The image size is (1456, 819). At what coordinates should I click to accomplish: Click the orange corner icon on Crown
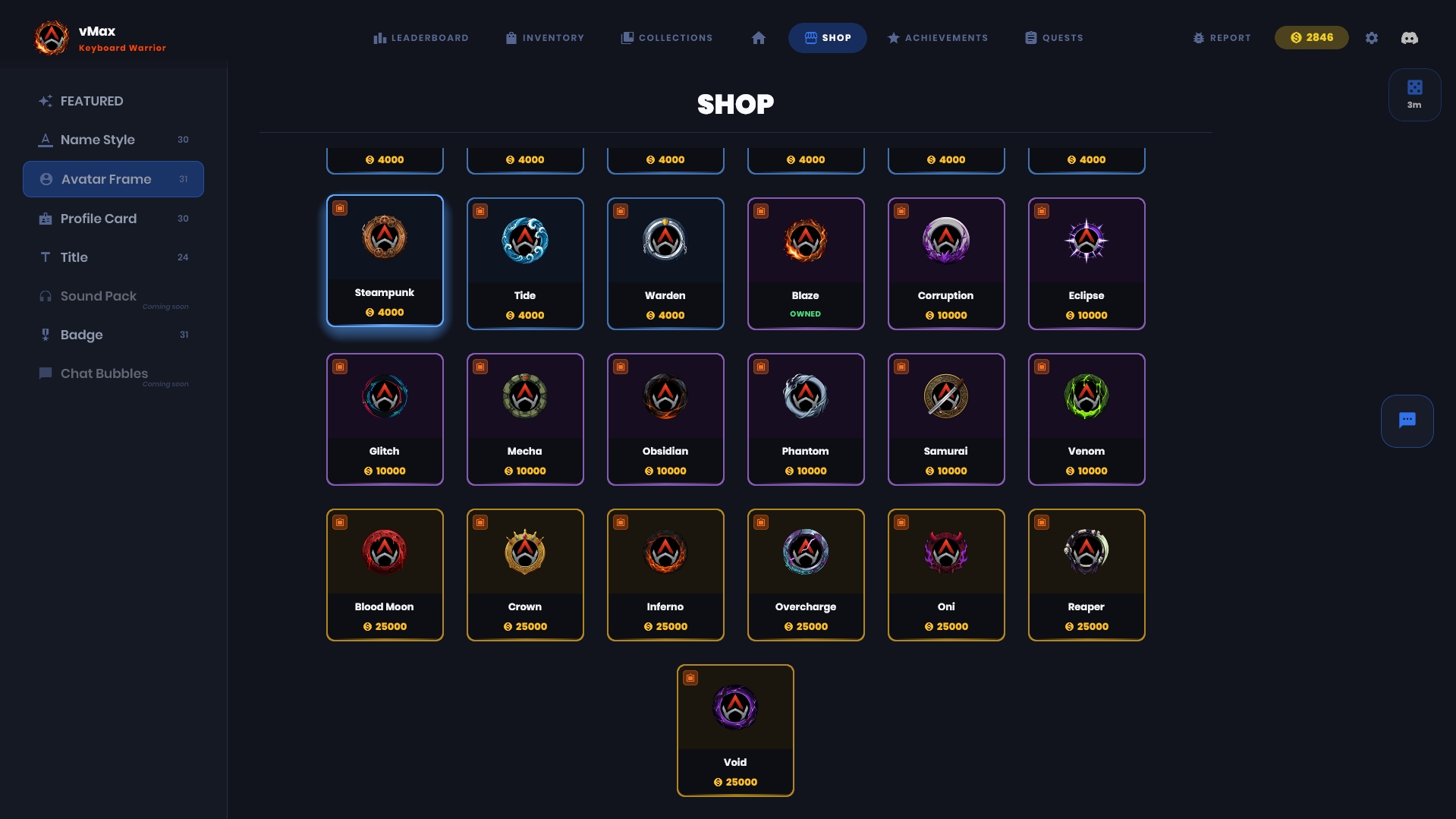click(480, 522)
